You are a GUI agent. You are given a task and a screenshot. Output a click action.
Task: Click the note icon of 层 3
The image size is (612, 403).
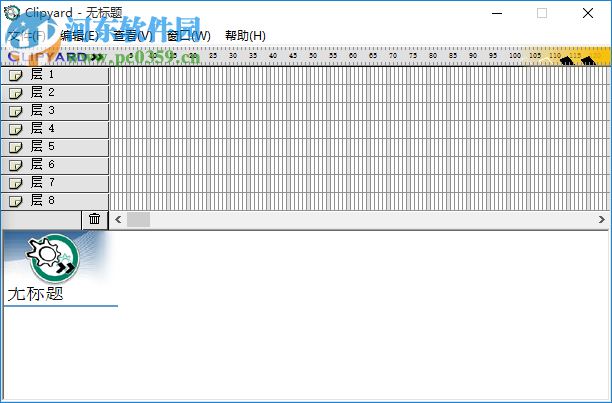click(16, 112)
